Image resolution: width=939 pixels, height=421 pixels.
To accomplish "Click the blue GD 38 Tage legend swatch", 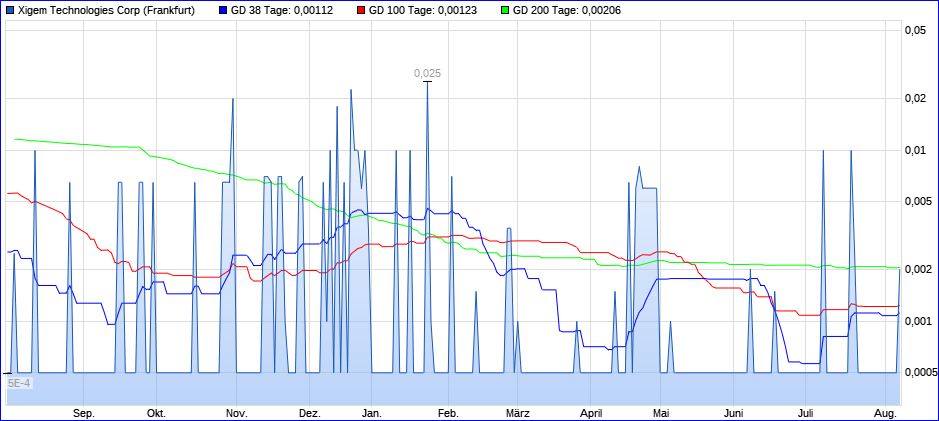I will click(222, 10).
